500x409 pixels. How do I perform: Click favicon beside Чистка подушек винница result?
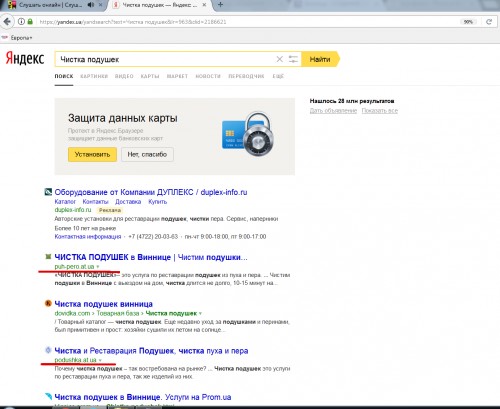pos(48,303)
